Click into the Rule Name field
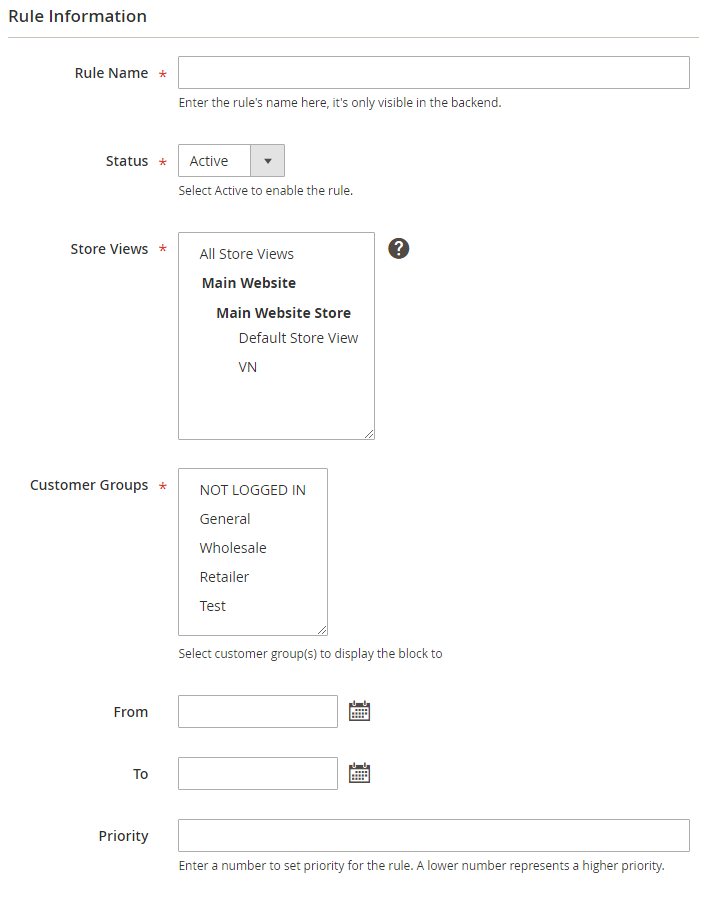This screenshot has height=904, width=722. [433, 73]
